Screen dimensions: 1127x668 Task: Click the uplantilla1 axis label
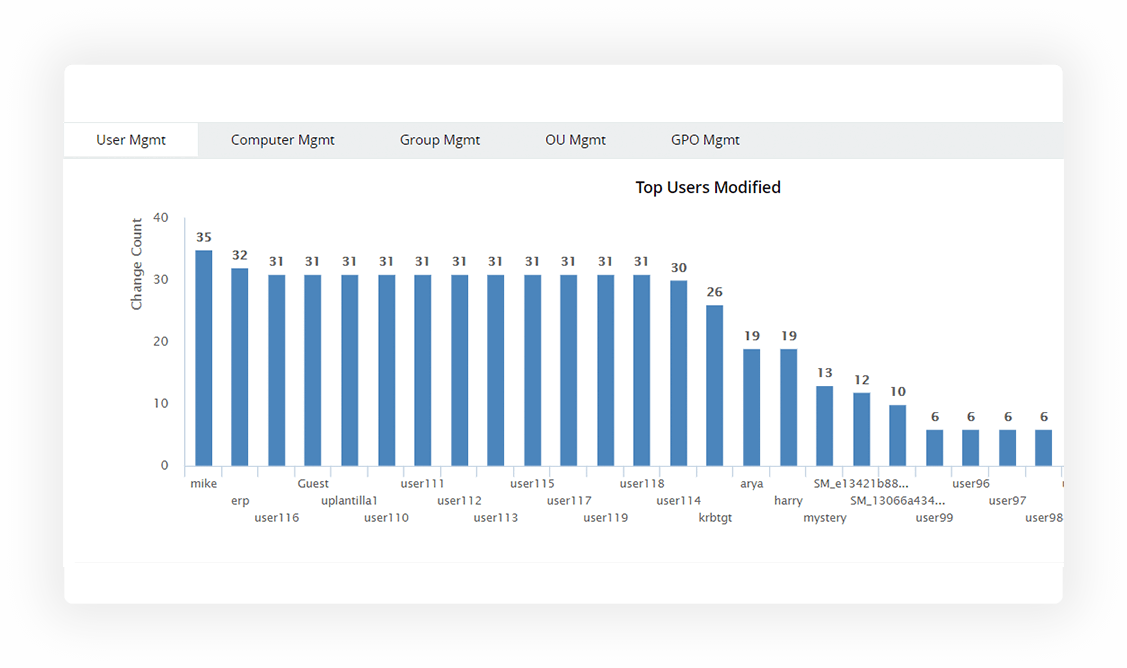(350, 501)
